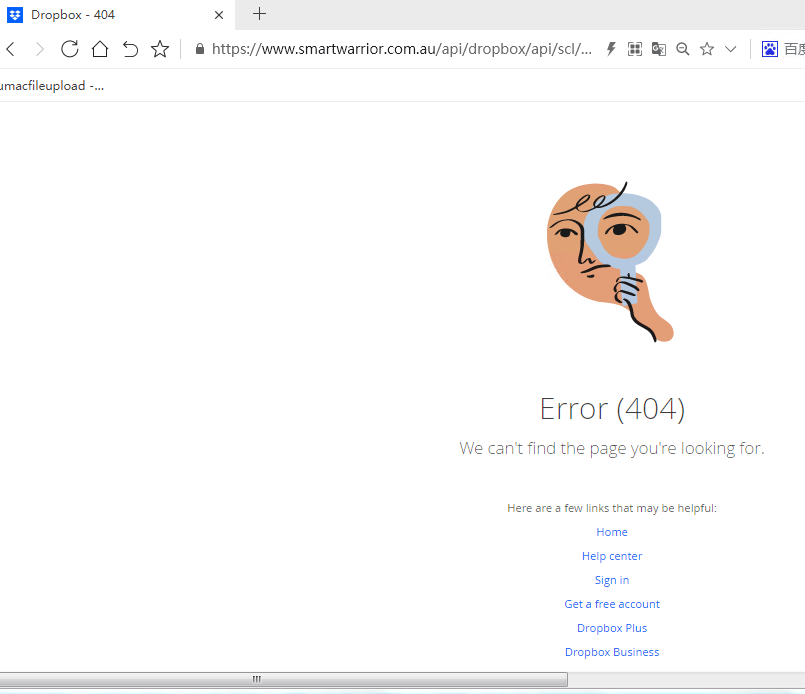
Task: Go to the browser home page icon
Action: (100, 49)
